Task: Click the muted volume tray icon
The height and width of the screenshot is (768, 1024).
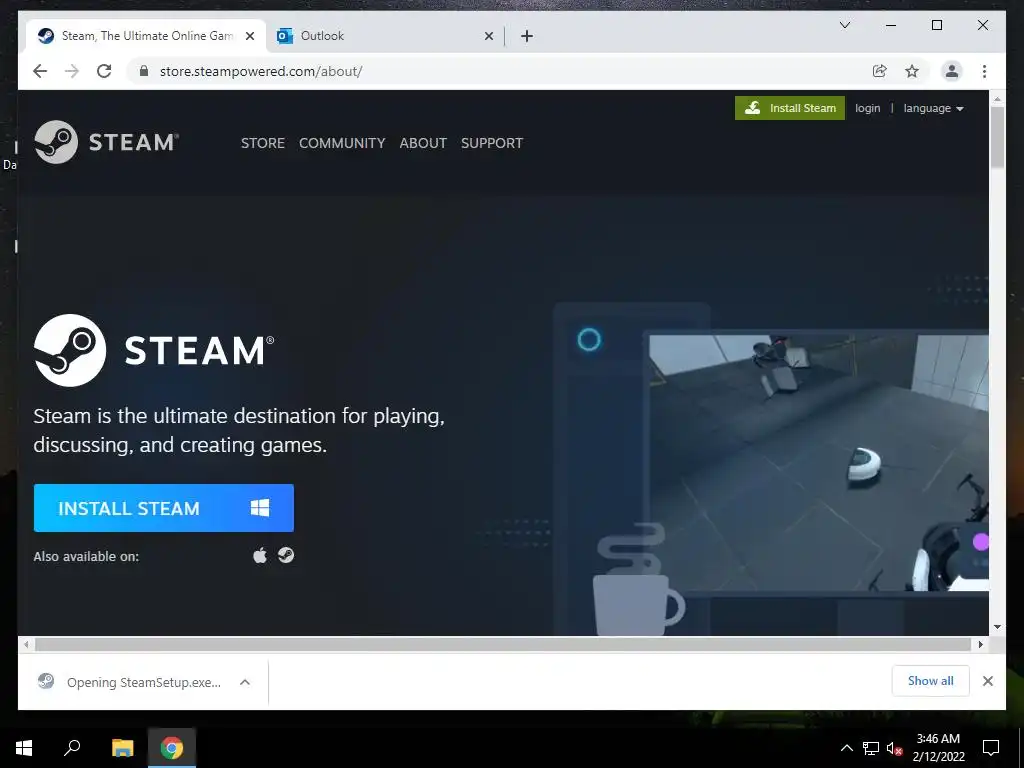Action: [x=894, y=748]
